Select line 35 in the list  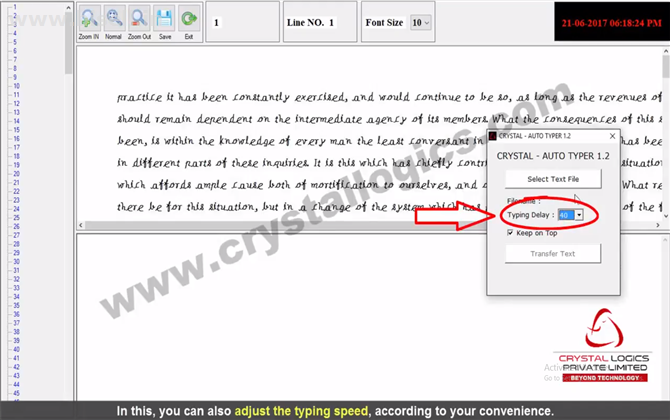pos(16,305)
